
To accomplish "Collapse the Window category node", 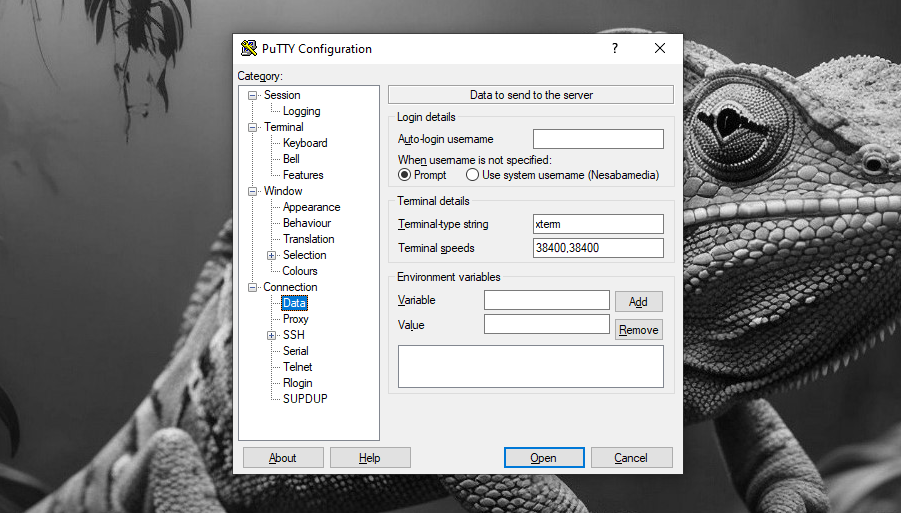I will click(253, 192).
